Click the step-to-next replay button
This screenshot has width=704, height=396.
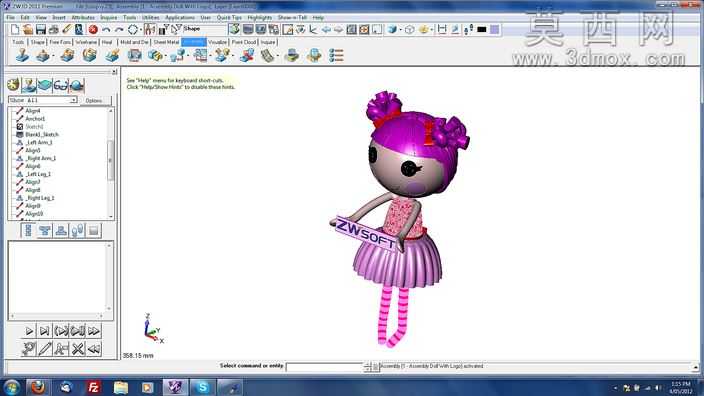pyautogui.click(x=44, y=331)
